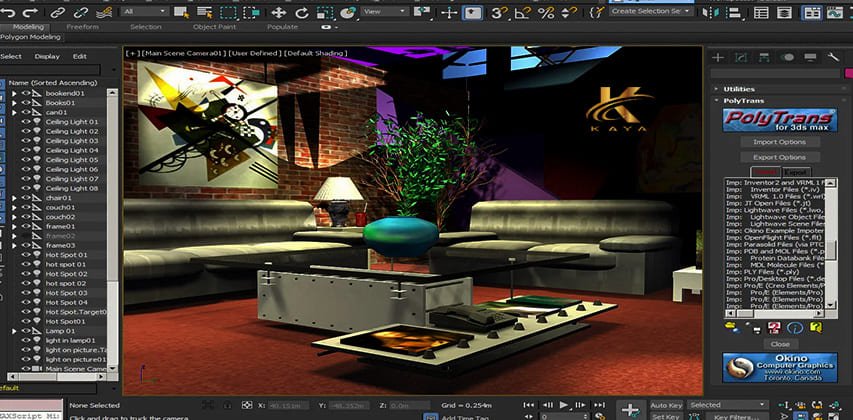Switch to the Modeling ribbon tab
This screenshot has width=853, height=420.
29,27
